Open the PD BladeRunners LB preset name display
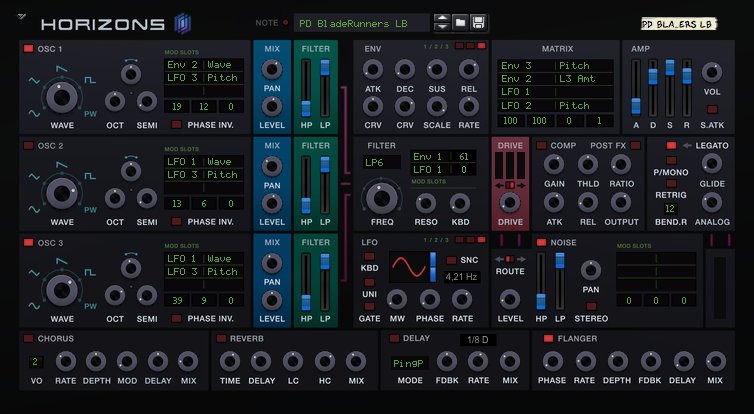 click(x=361, y=23)
